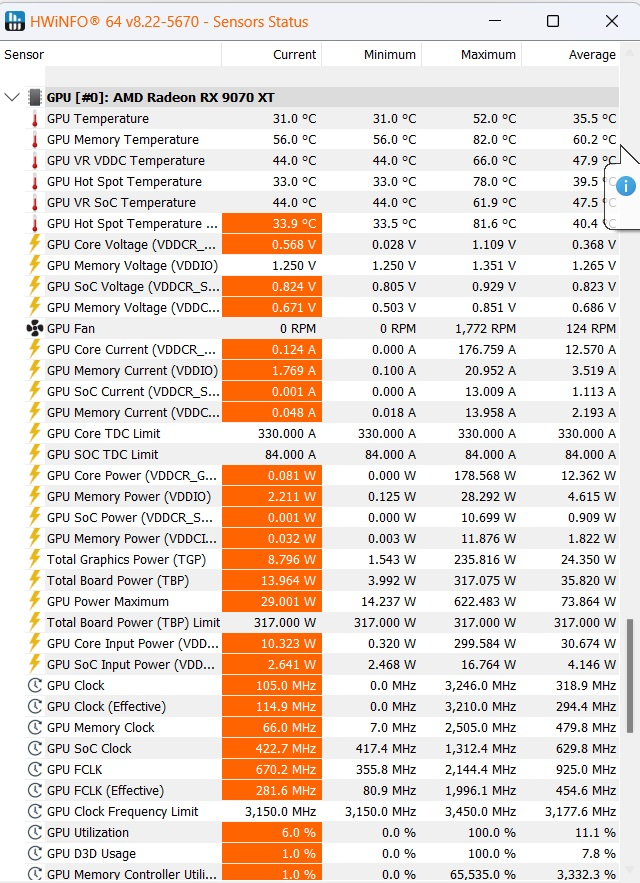Select the GPU Fan row label

(x=71, y=328)
